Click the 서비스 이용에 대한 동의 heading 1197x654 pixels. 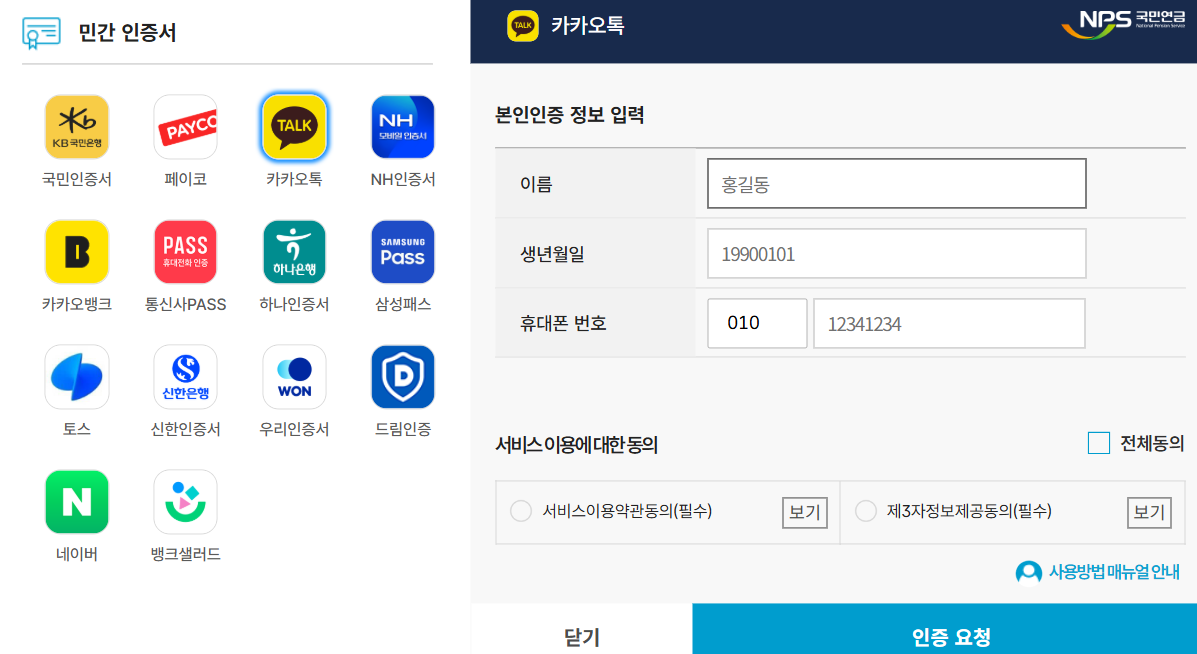pyautogui.click(x=576, y=444)
